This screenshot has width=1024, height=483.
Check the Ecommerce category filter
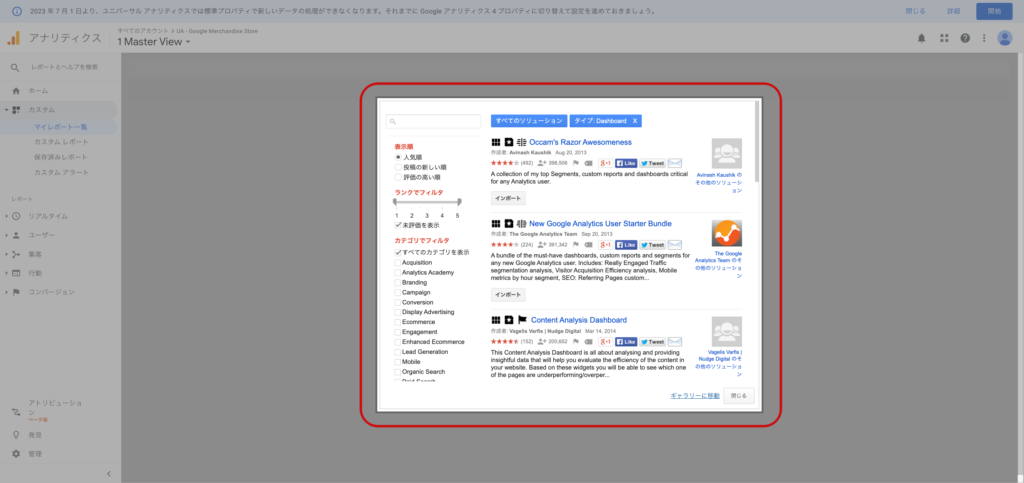tap(398, 321)
